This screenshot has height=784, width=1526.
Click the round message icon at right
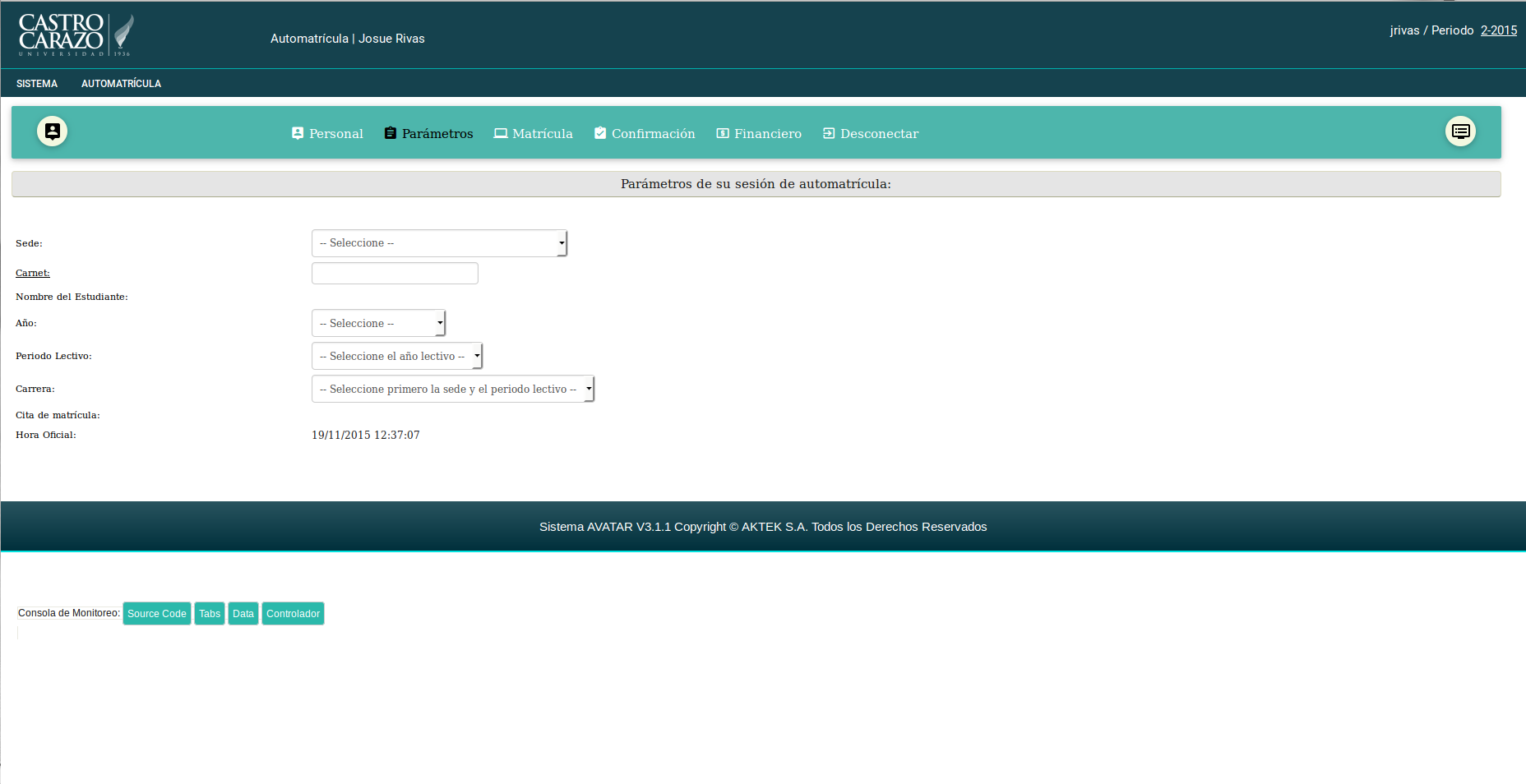pyautogui.click(x=1460, y=131)
